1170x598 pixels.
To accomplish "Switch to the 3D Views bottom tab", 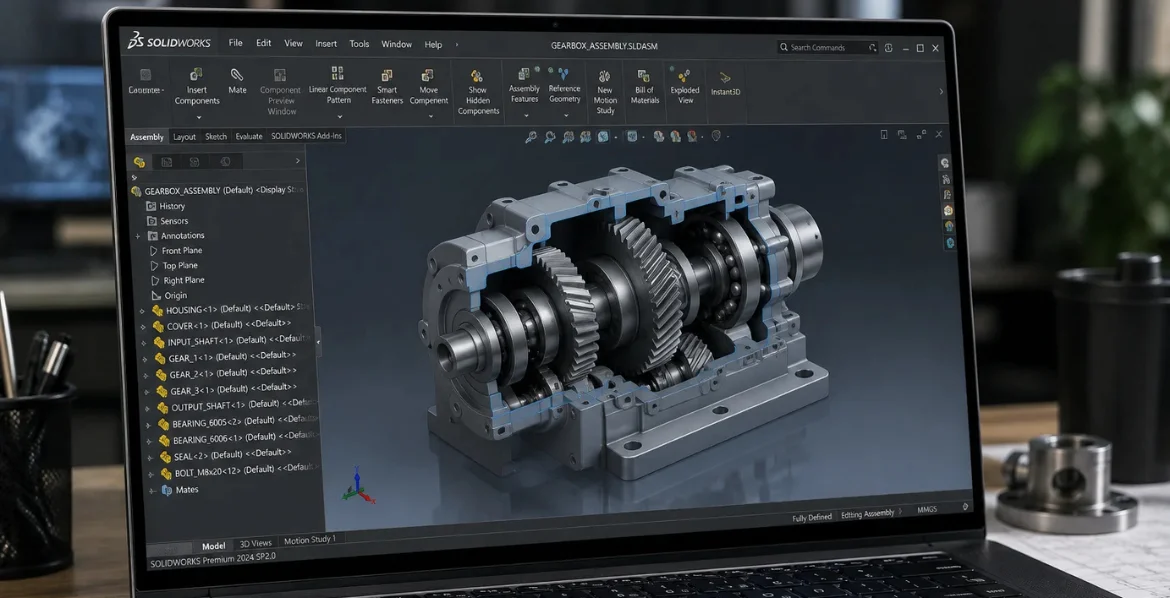I will pyautogui.click(x=255, y=544).
